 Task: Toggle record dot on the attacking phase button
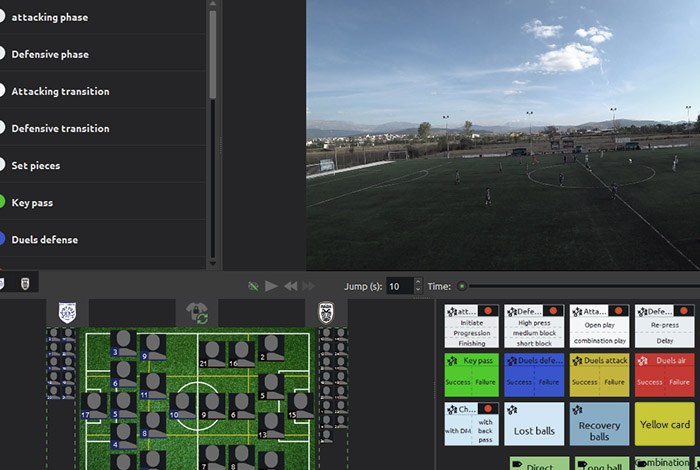[490, 313]
